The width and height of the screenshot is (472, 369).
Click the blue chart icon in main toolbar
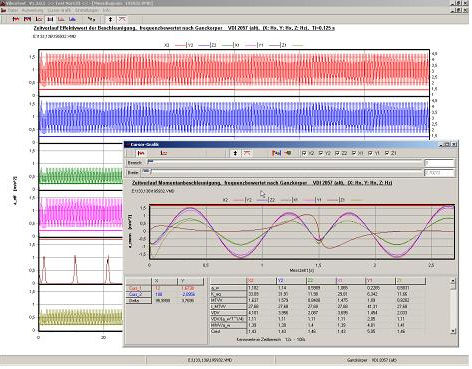click(x=72, y=19)
